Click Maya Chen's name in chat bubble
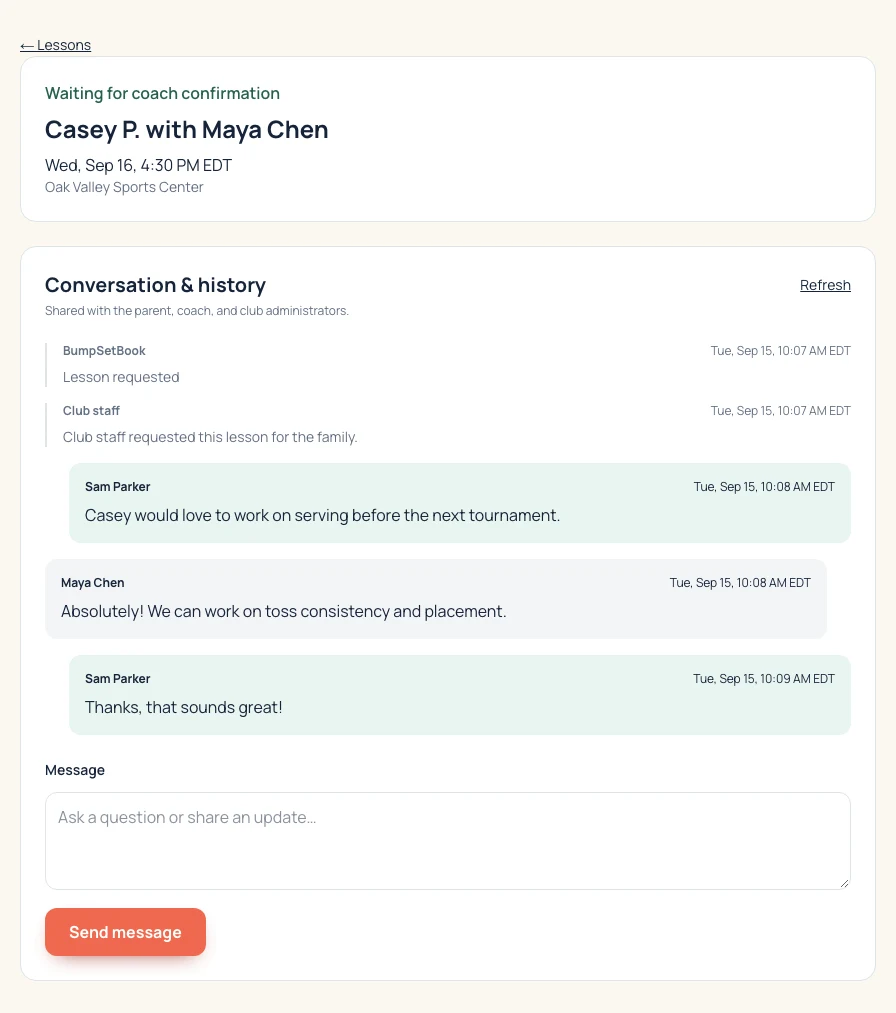The height and width of the screenshot is (1013, 896). pos(92,583)
